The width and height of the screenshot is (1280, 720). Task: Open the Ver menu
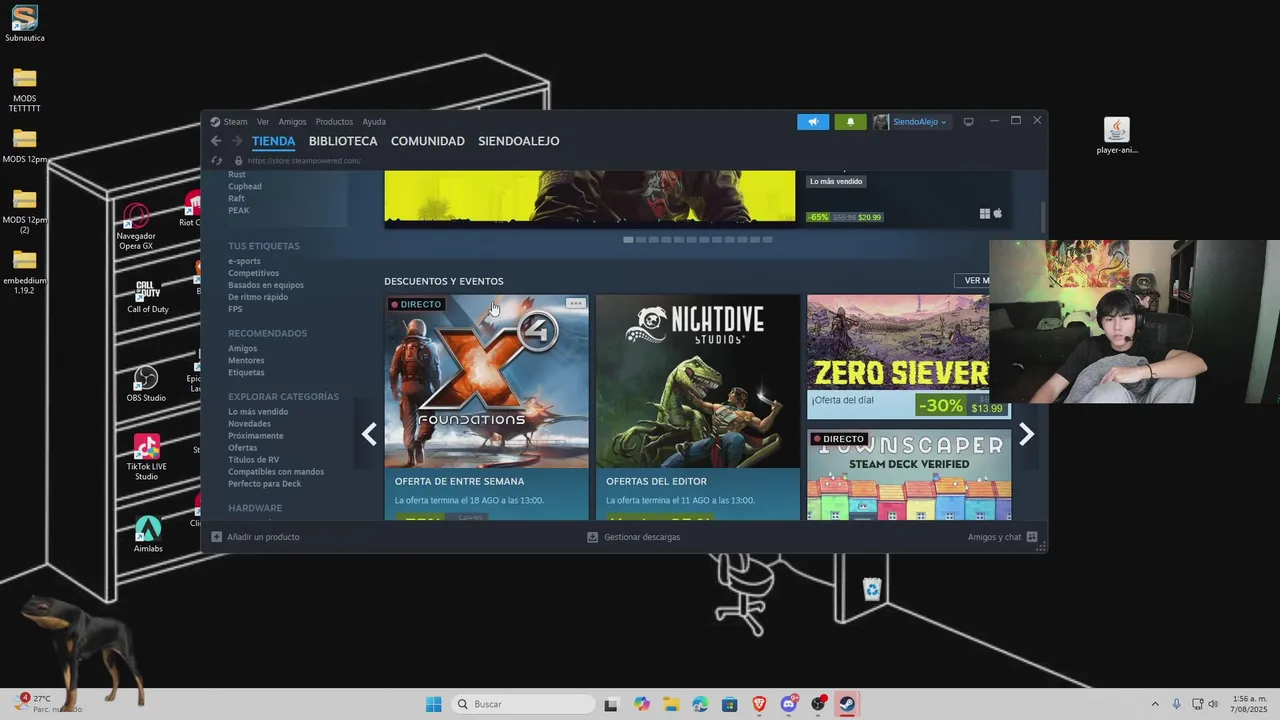[x=263, y=122]
